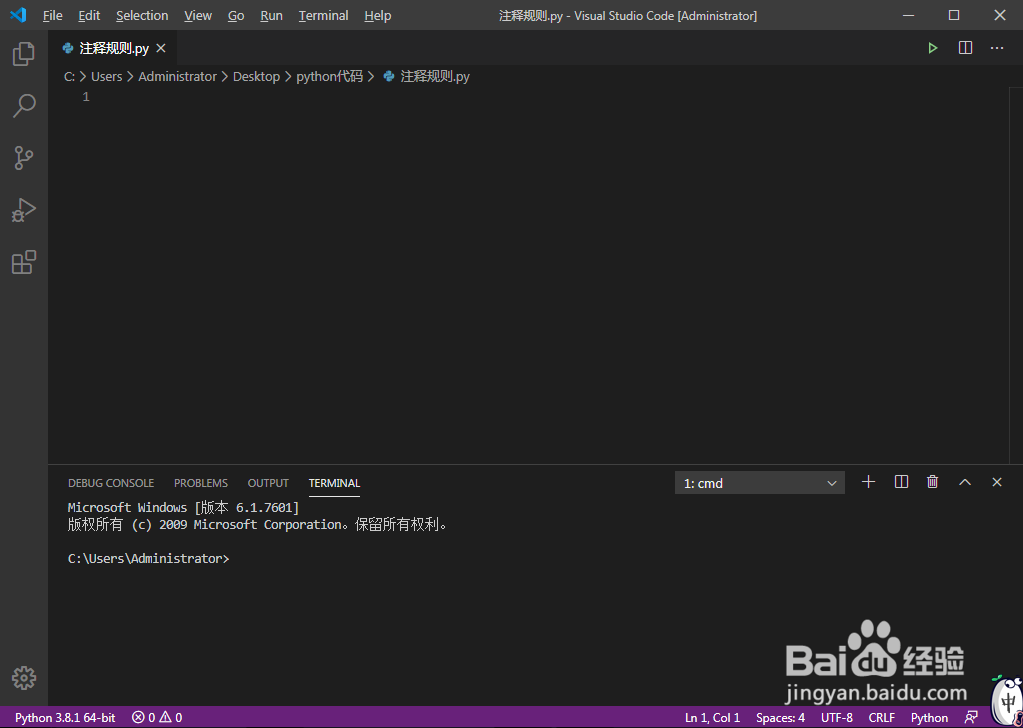The width and height of the screenshot is (1023, 728).
Task: Change indentation via 'Spaces: 4'
Action: coord(780,718)
